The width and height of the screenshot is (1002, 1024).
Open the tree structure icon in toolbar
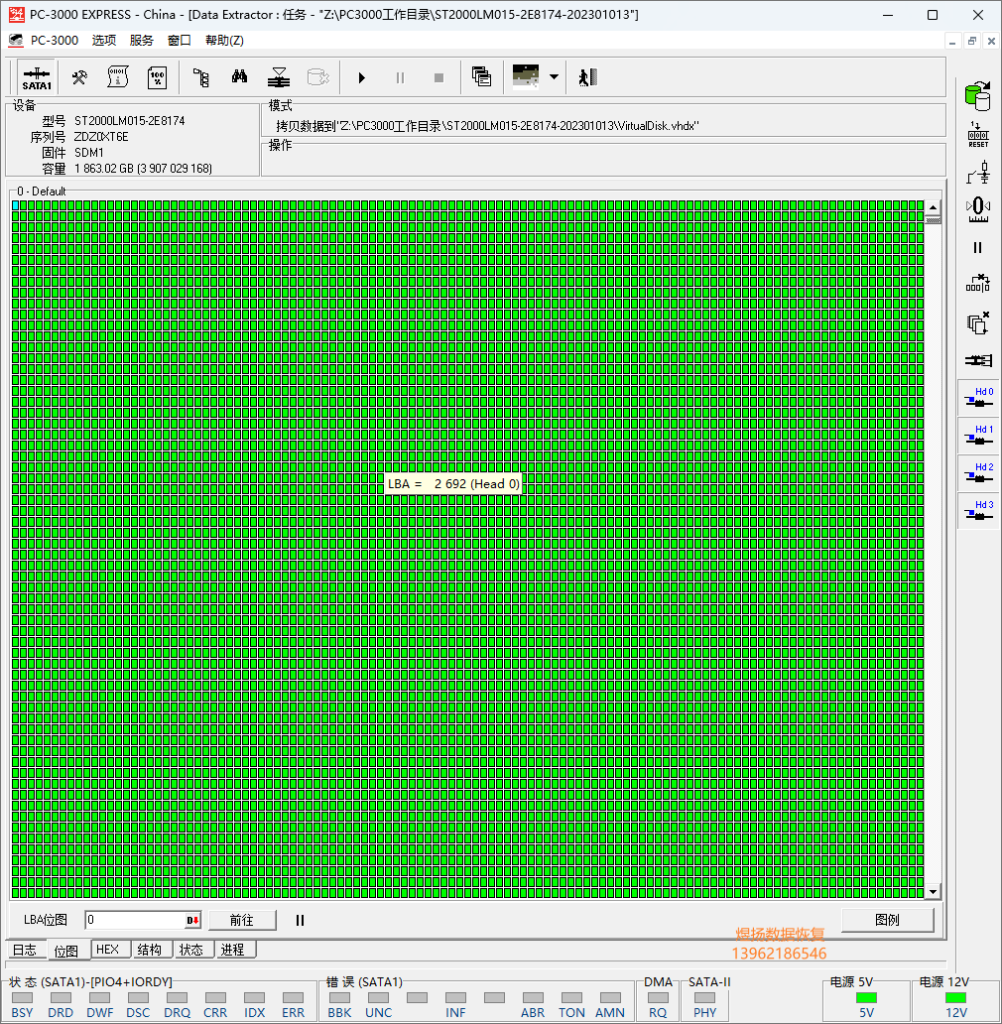[x=201, y=78]
